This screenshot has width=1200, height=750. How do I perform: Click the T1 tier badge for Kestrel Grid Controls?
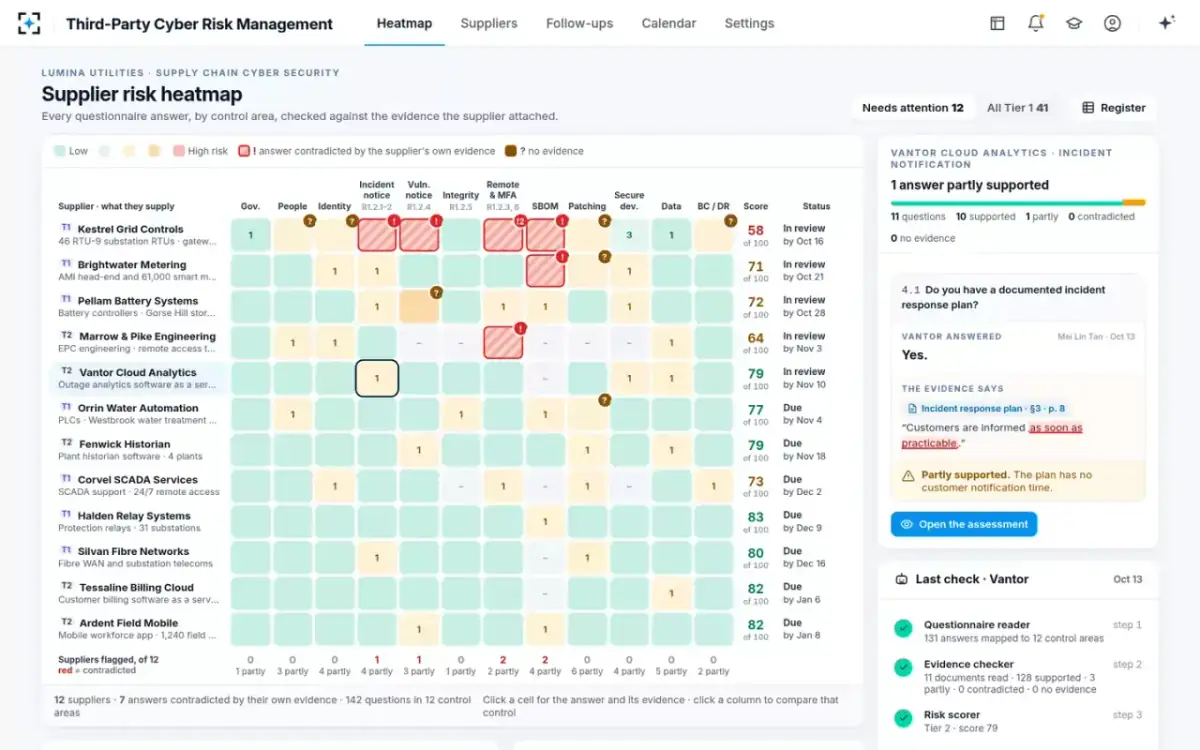66,228
